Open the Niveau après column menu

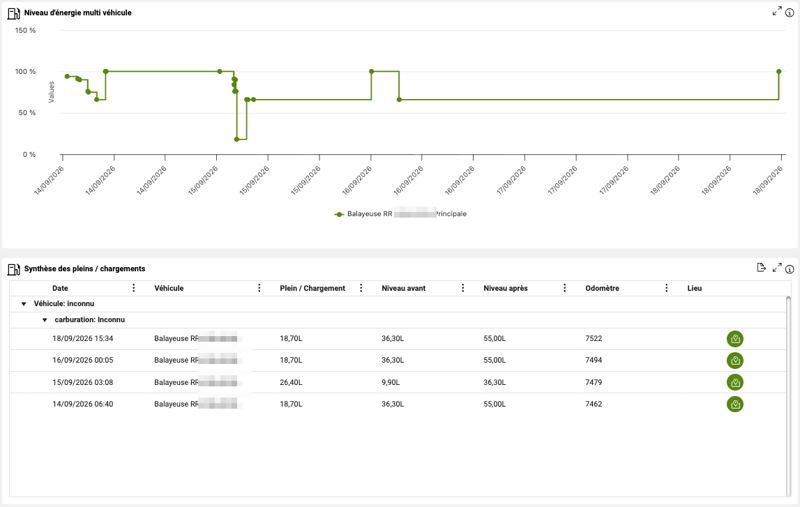564,288
